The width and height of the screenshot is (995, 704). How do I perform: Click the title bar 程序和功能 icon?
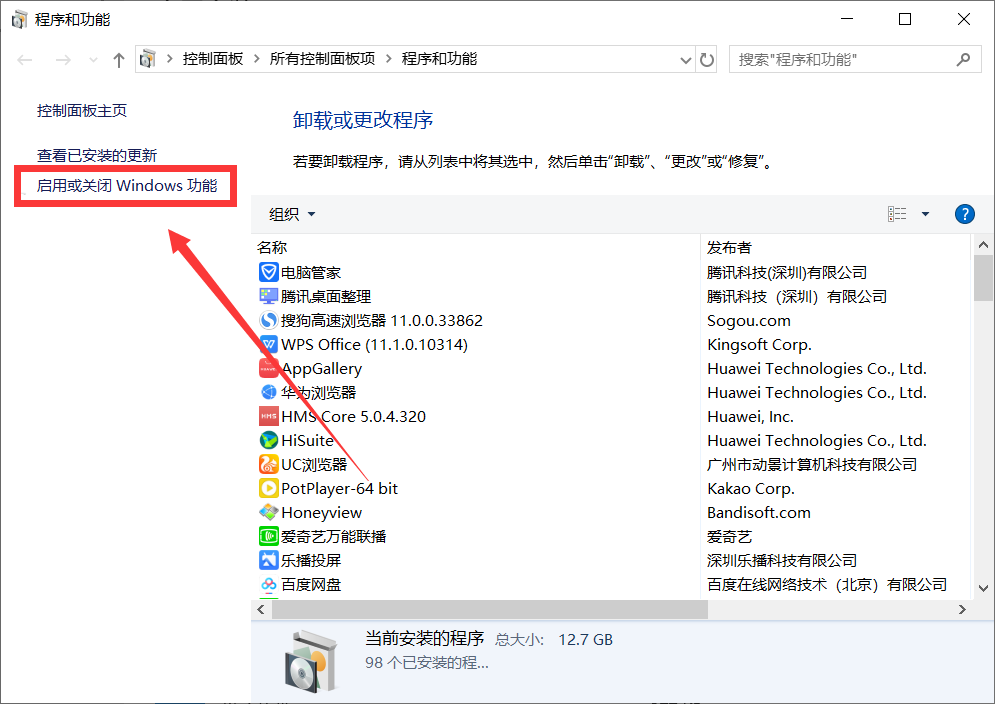point(20,20)
